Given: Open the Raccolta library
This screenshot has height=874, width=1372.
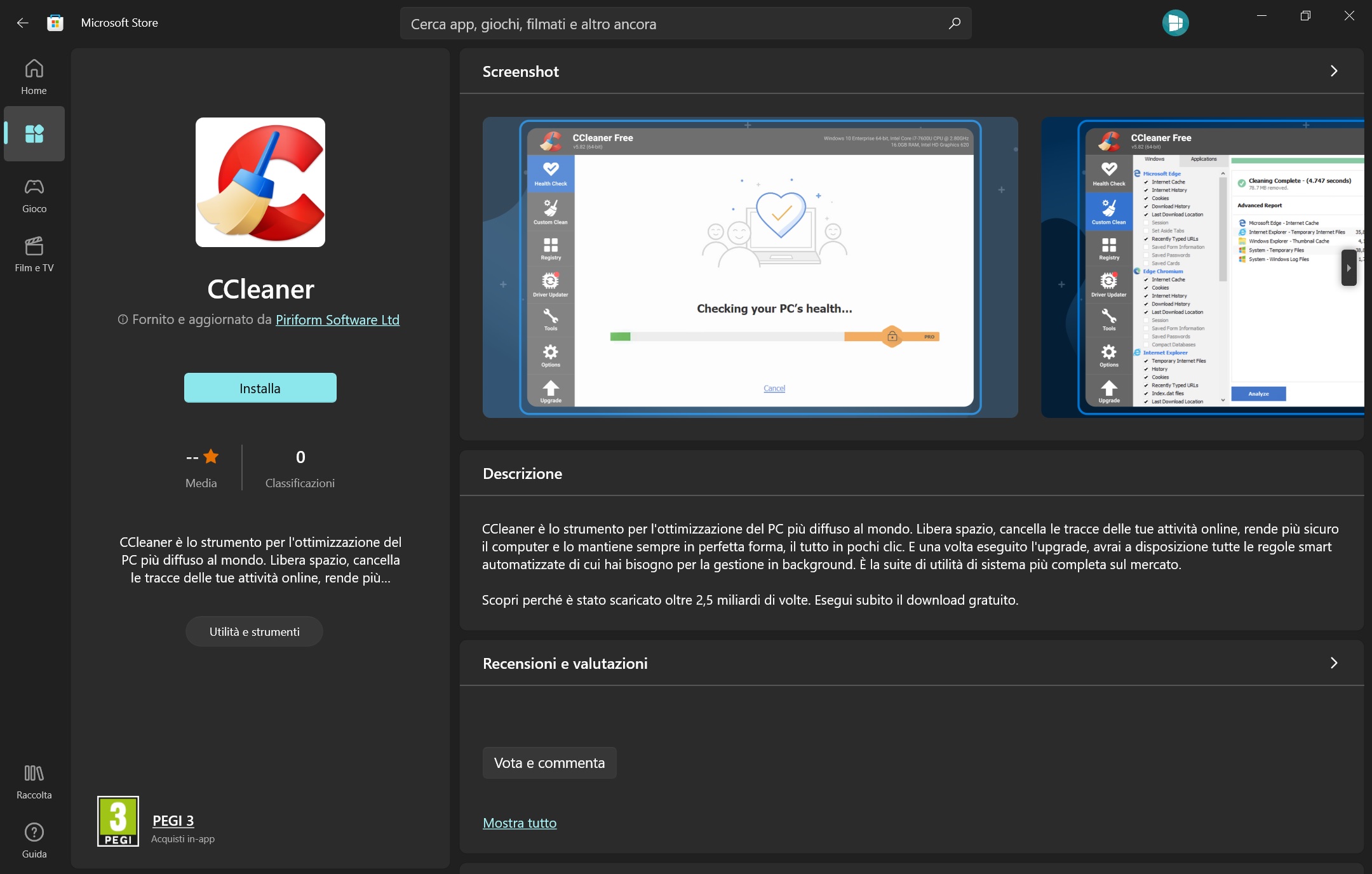Looking at the screenshot, I should pos(34,782).
